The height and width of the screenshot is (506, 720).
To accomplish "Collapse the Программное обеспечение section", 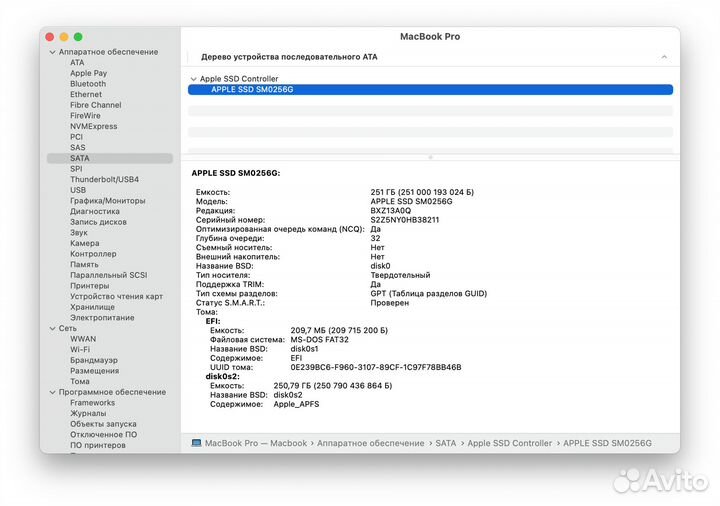I will point(52,393).
